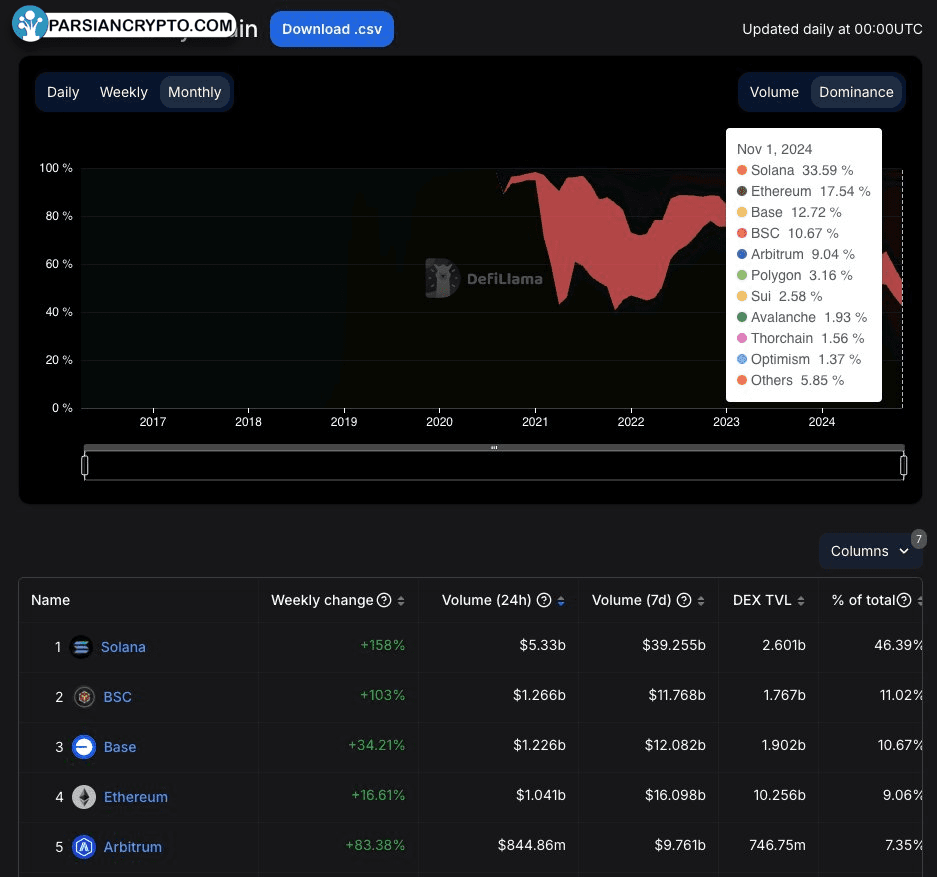Click the BSC chain logo icon

coord(84,697)
